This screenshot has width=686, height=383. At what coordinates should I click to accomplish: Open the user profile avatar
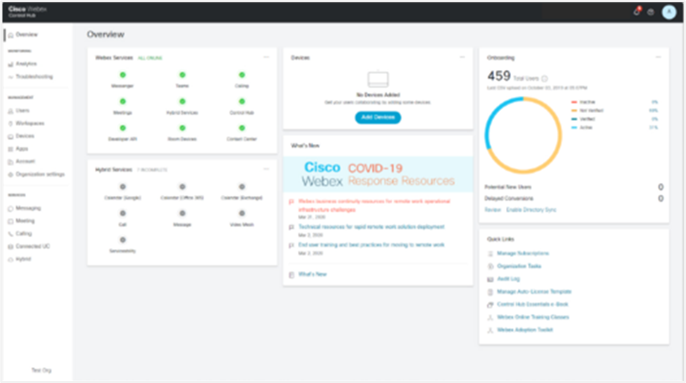(x=668, y=12)
